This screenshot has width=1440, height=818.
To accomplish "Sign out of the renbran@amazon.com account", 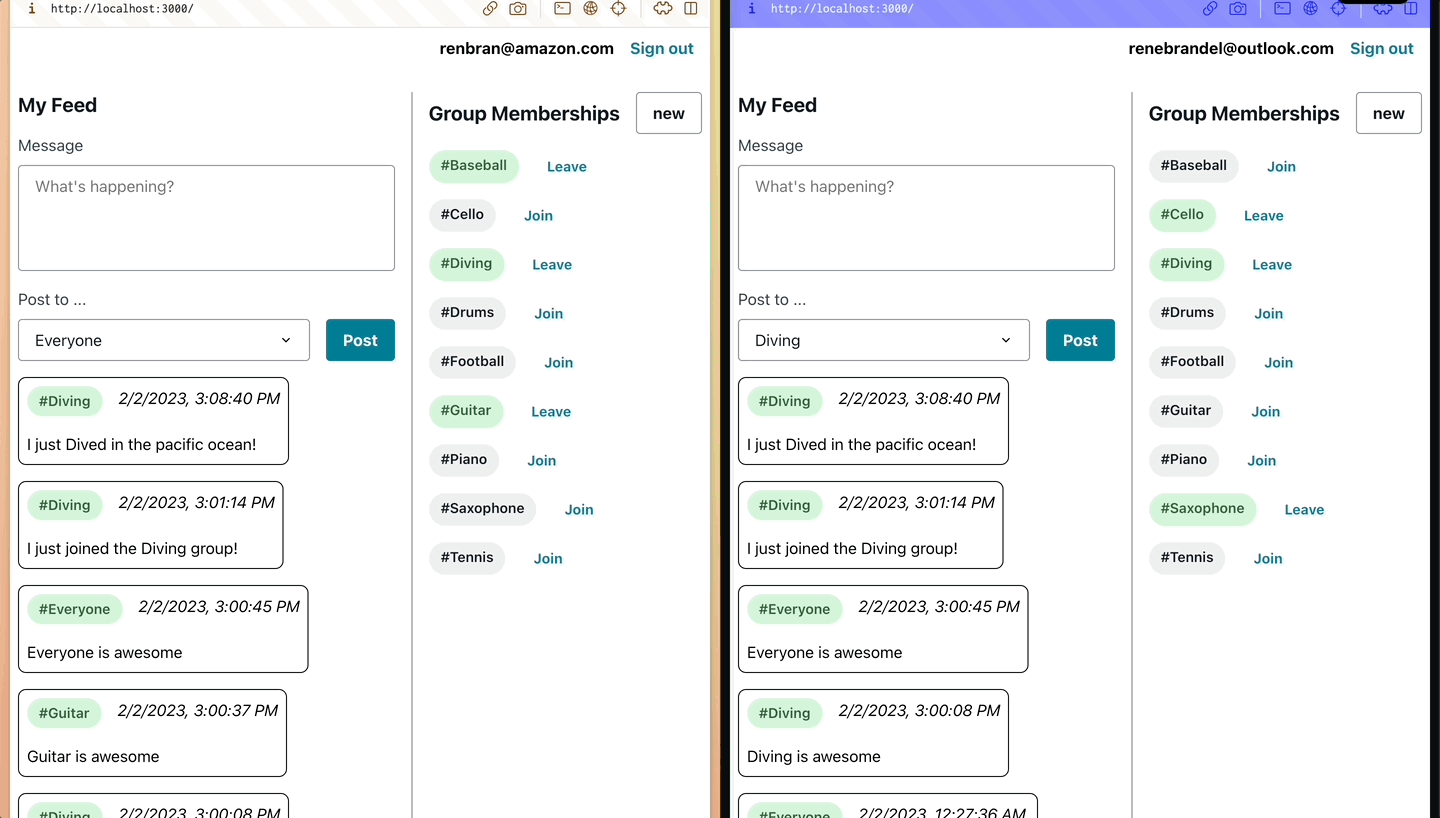I will [x=661, y=48].
